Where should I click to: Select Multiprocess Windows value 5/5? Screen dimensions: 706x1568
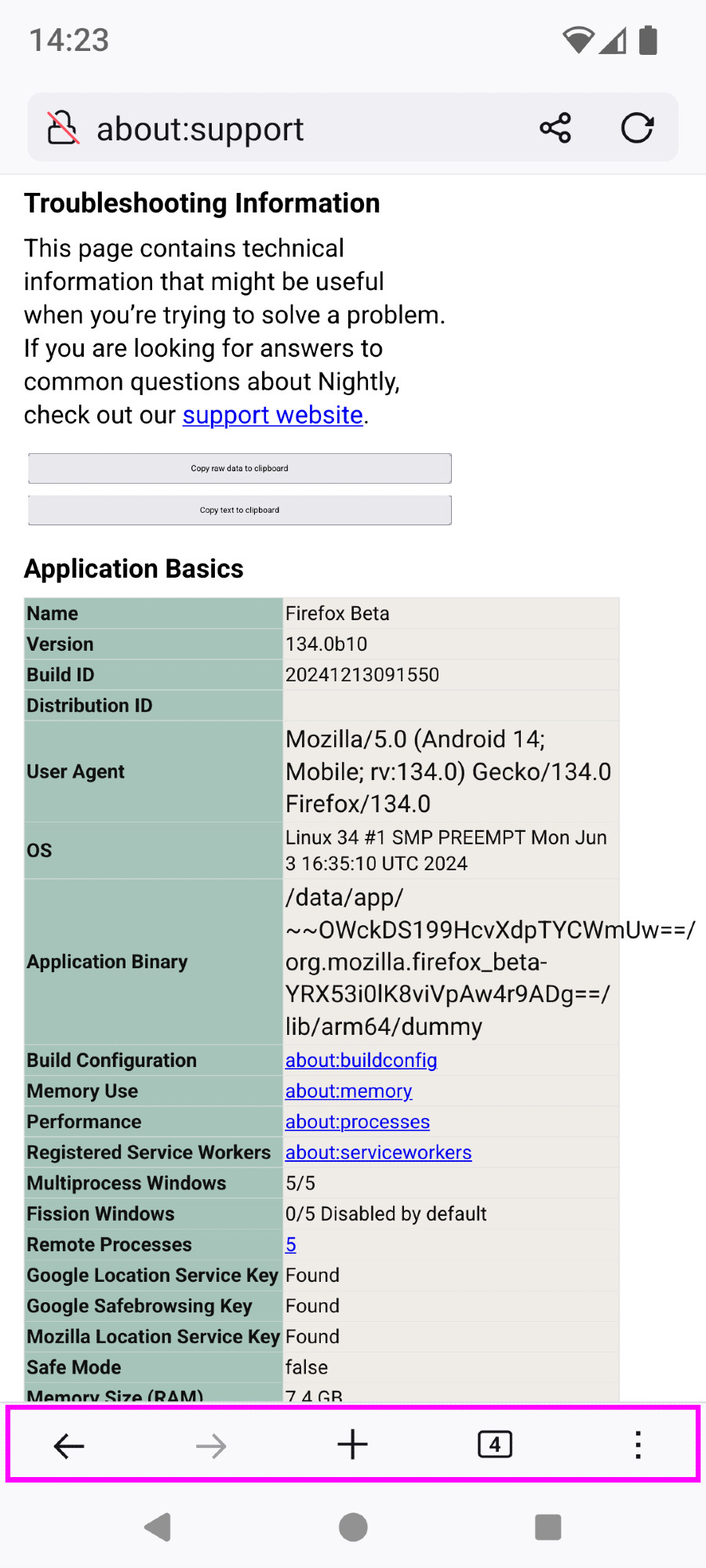click(x=300, y=1183)
